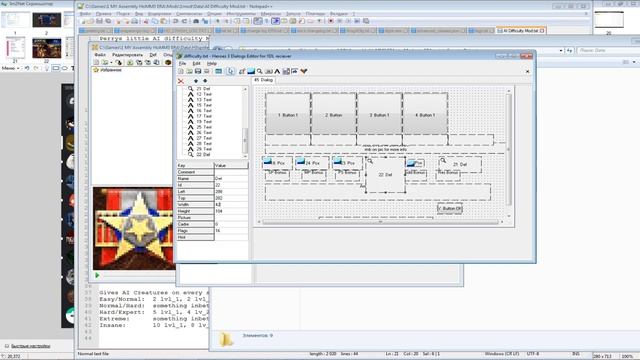Click UTF-8 encoding in Notepad++ status bar

[533, 354]
